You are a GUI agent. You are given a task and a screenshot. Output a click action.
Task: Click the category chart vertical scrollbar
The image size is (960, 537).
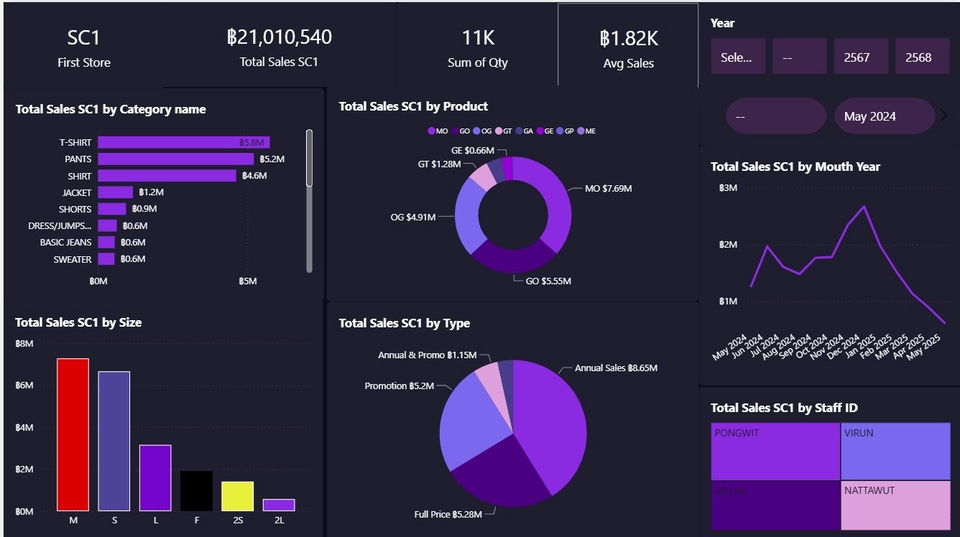pos(309,160)
